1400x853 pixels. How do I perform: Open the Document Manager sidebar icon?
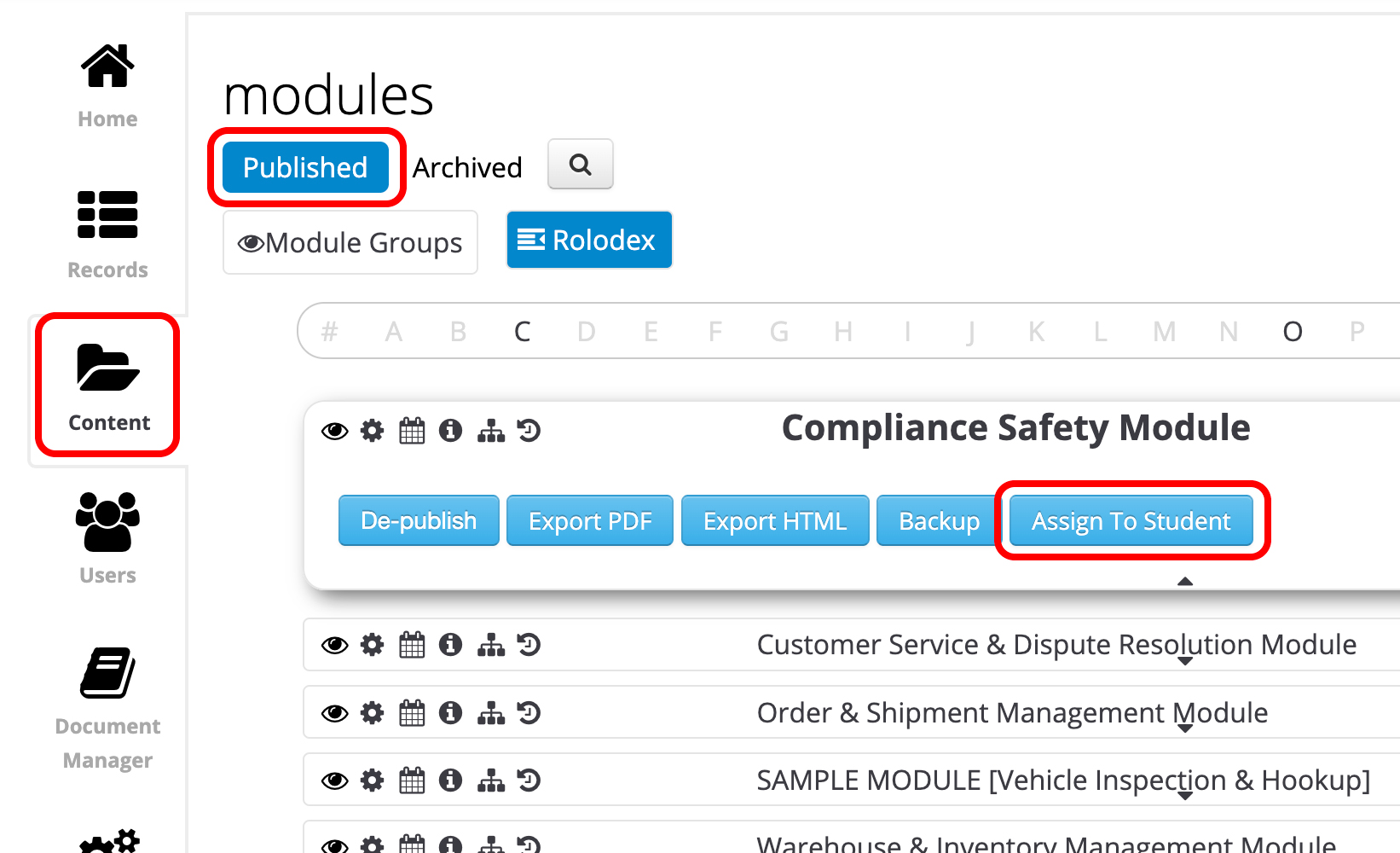point(107,673)
